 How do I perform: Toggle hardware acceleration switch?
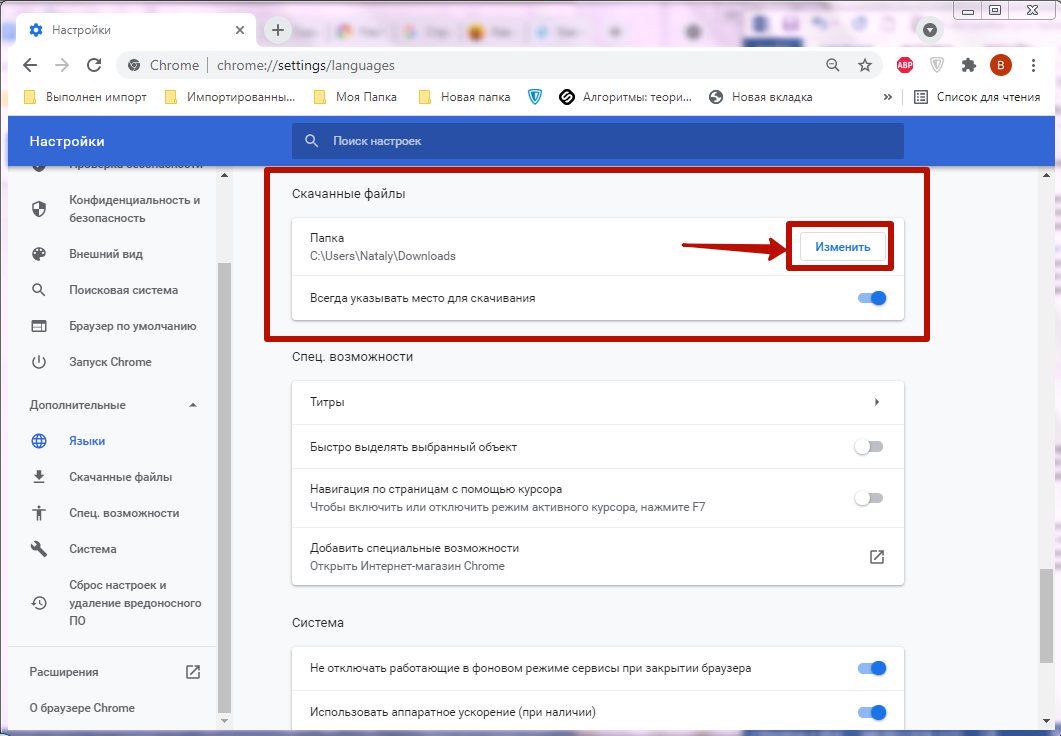pos(871,712)
